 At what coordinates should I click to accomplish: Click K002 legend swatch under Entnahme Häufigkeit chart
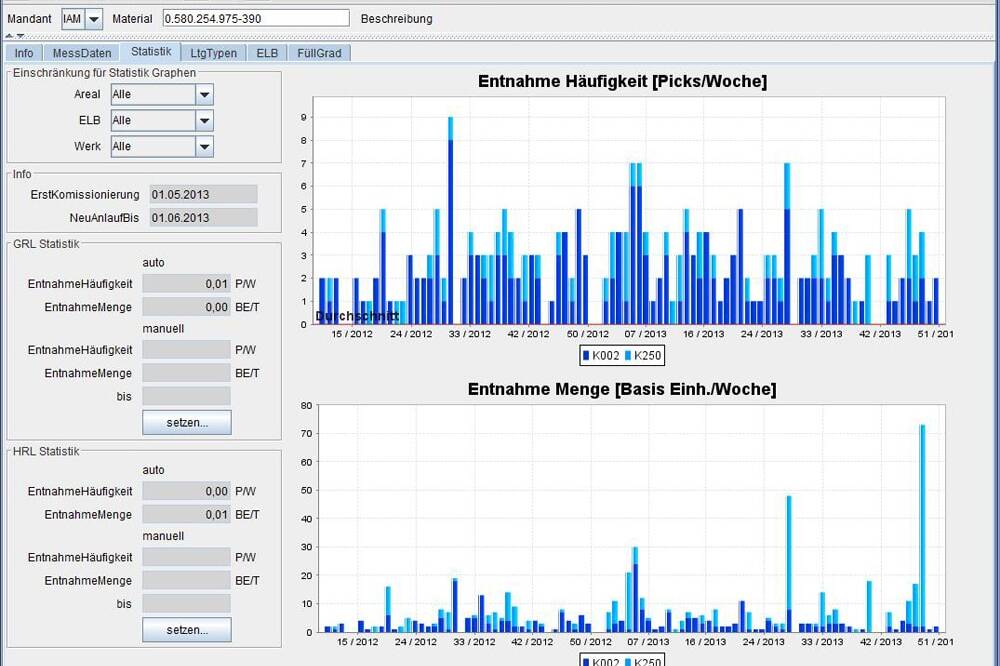coord(587,355)
